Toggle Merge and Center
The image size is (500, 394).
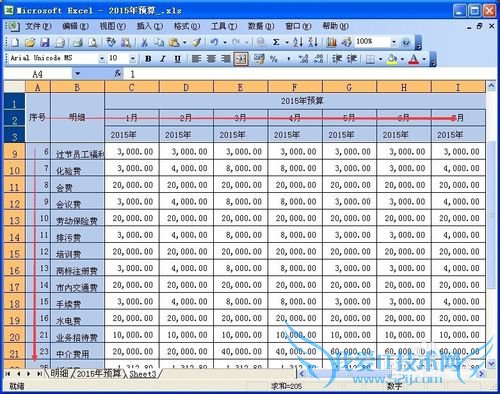click(241, 59)
